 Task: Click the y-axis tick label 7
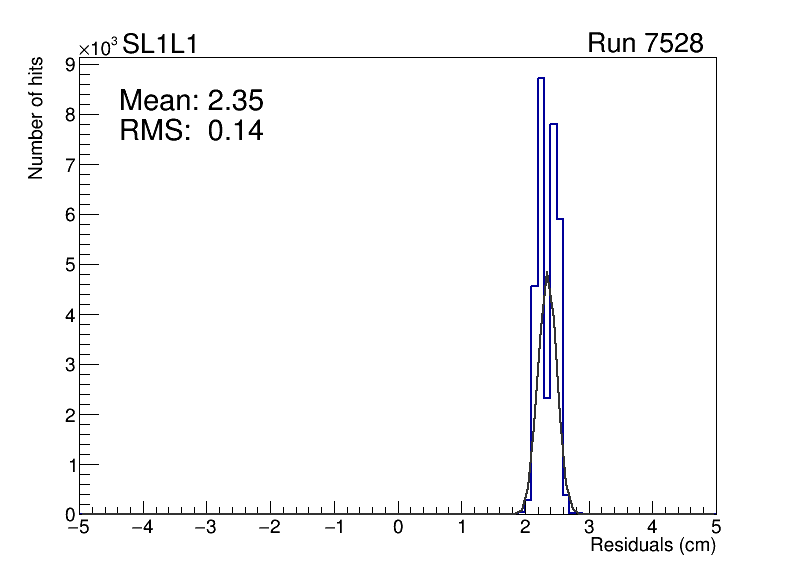(x=70, y=165)
